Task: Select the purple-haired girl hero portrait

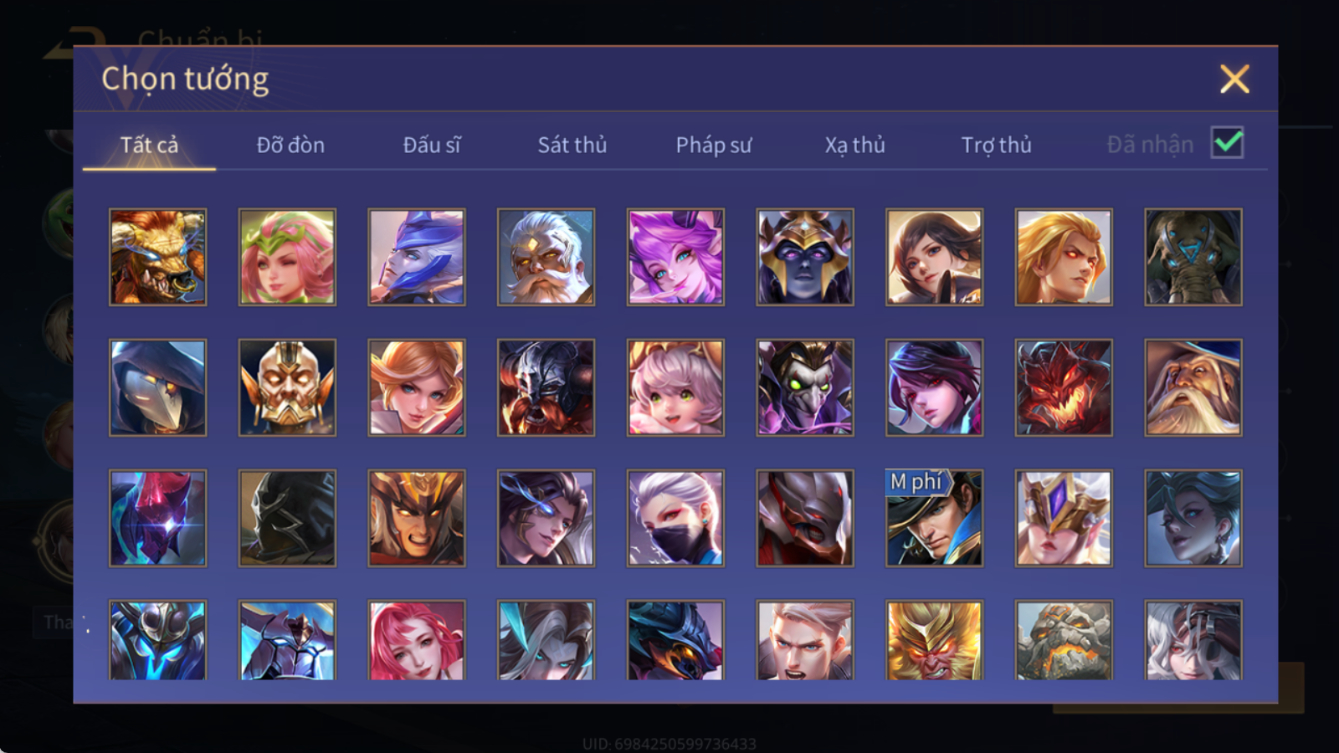Action: [x=676, y=257]
